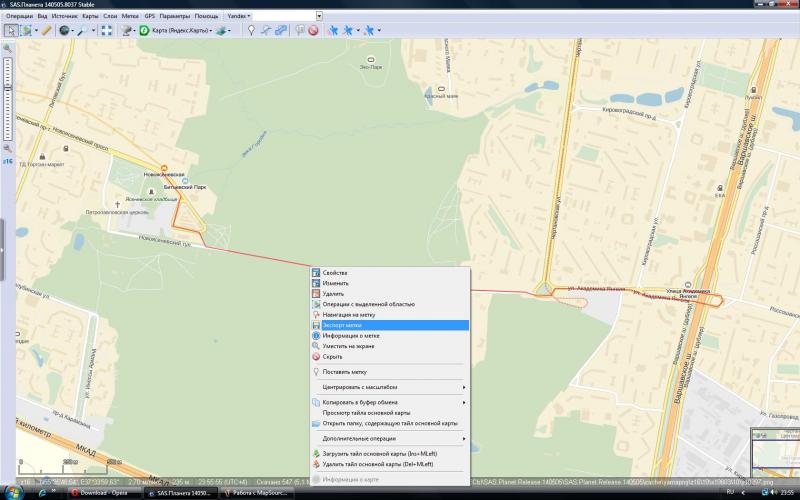Select Операции с выделенной областью

coord(390,304)
